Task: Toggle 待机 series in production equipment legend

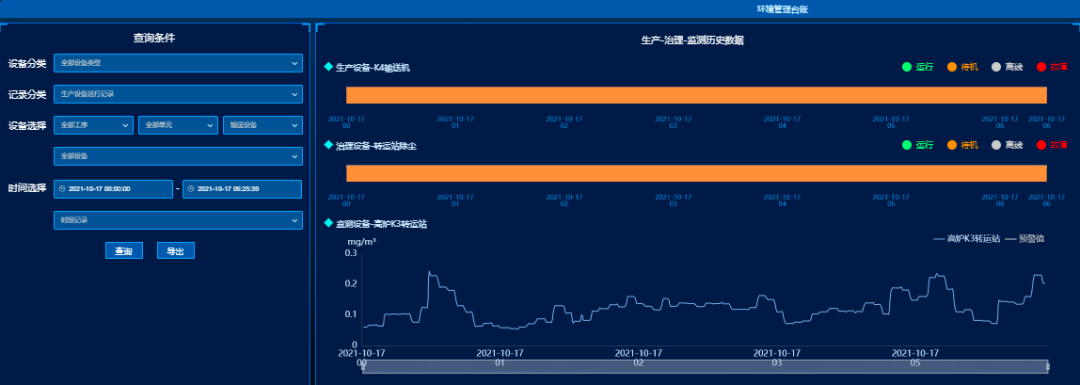Action: coord(962,67)
